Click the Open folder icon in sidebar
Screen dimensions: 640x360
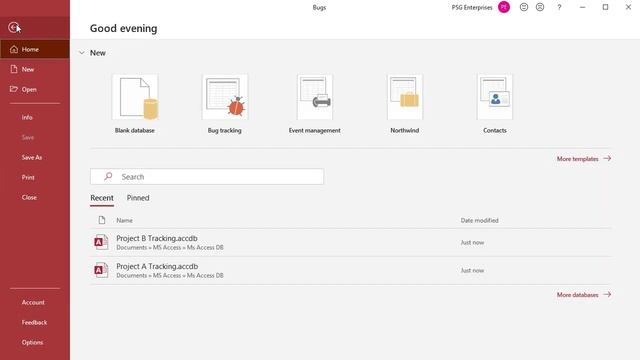[x=14, y=89]
